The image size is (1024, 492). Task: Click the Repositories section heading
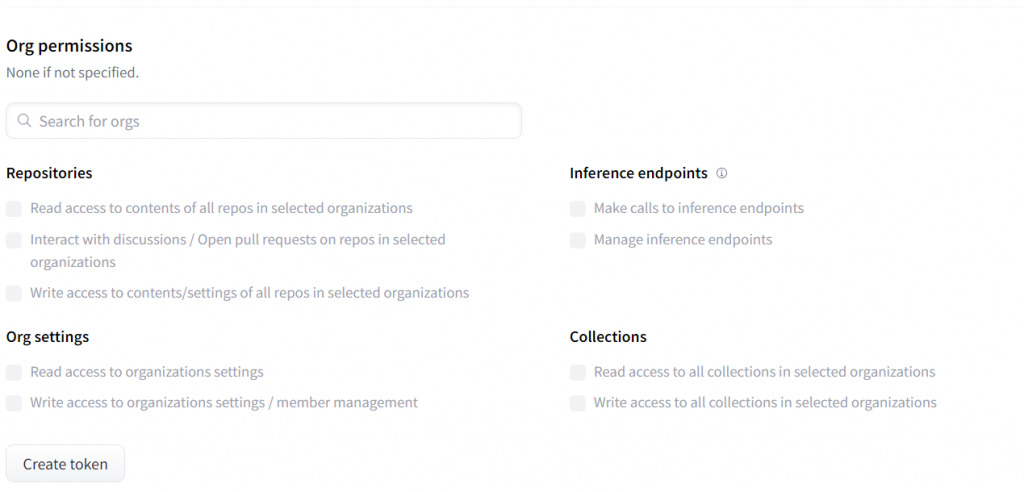(49, 173)
